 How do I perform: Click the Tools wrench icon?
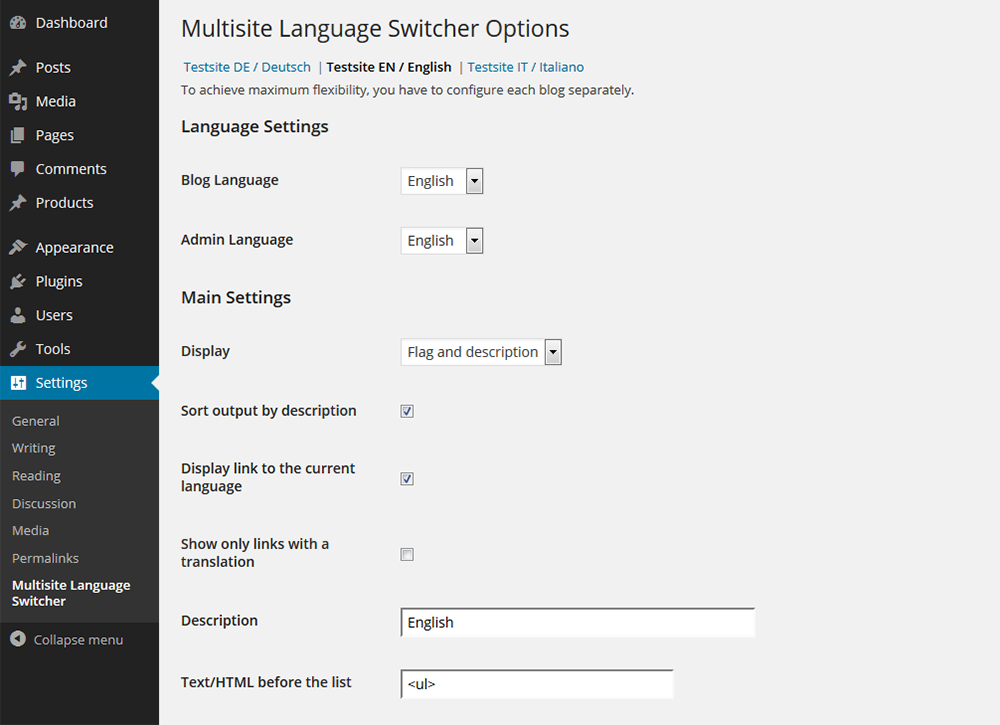18,349
